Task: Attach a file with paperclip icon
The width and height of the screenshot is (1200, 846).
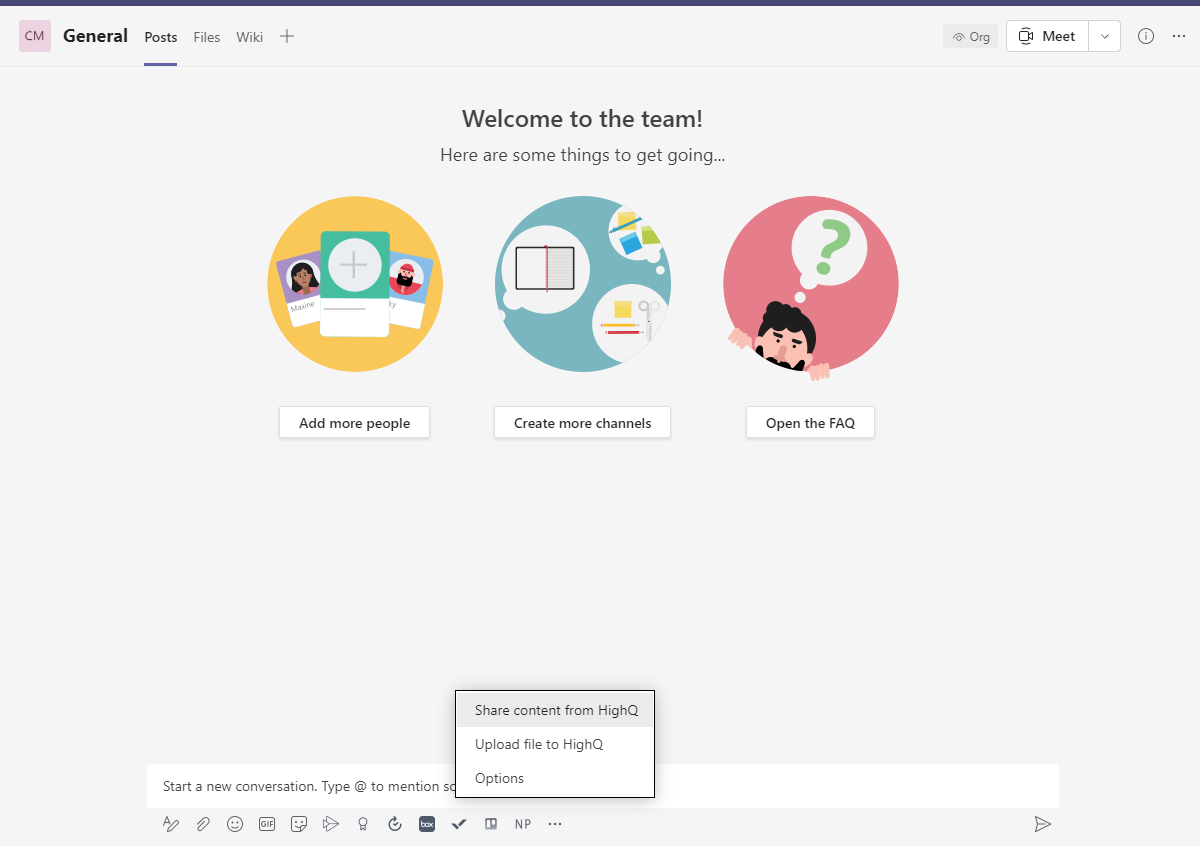Action: pyautogui.click(x=203, y=824)
